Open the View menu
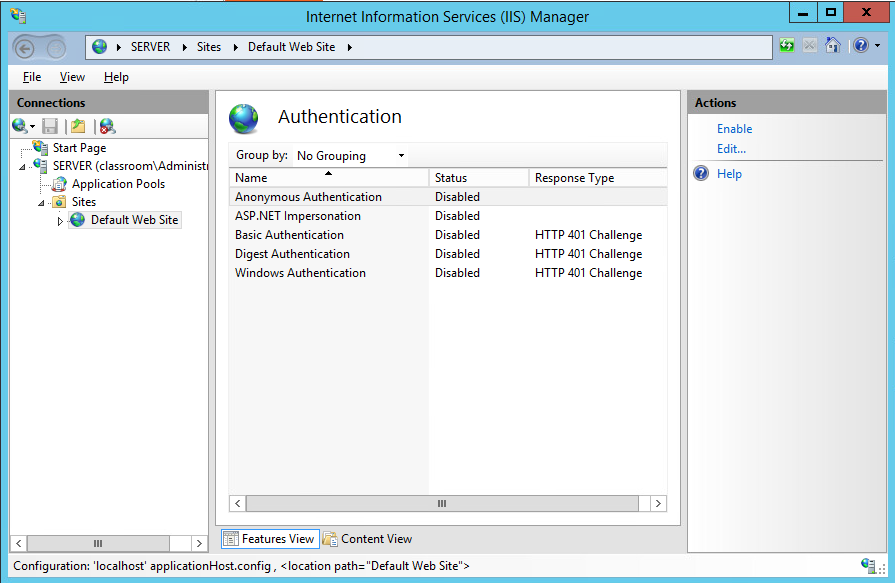The width and height of the screenshot is (895, 583). [72, 77]
